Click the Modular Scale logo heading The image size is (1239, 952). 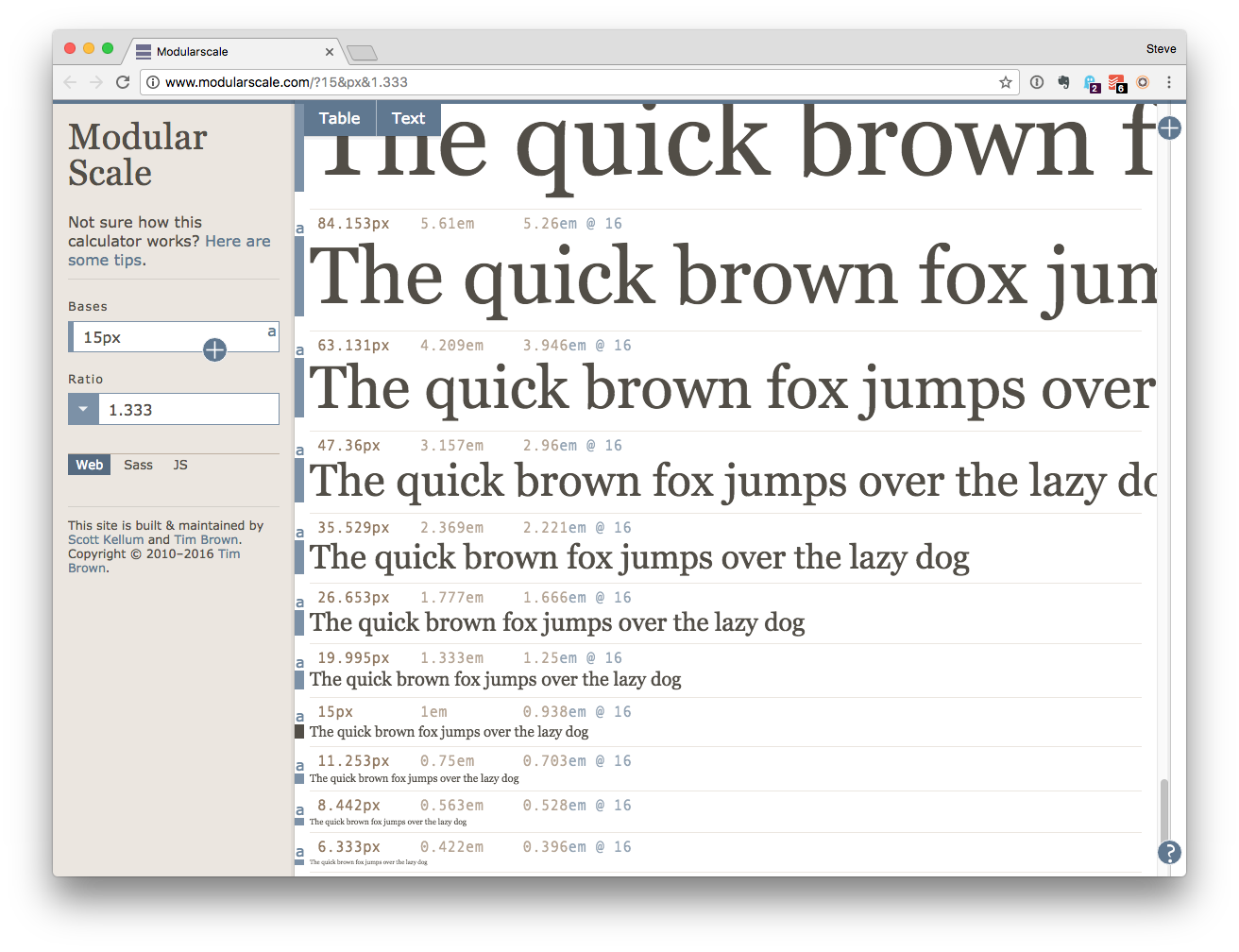click(x=137, y=155)
